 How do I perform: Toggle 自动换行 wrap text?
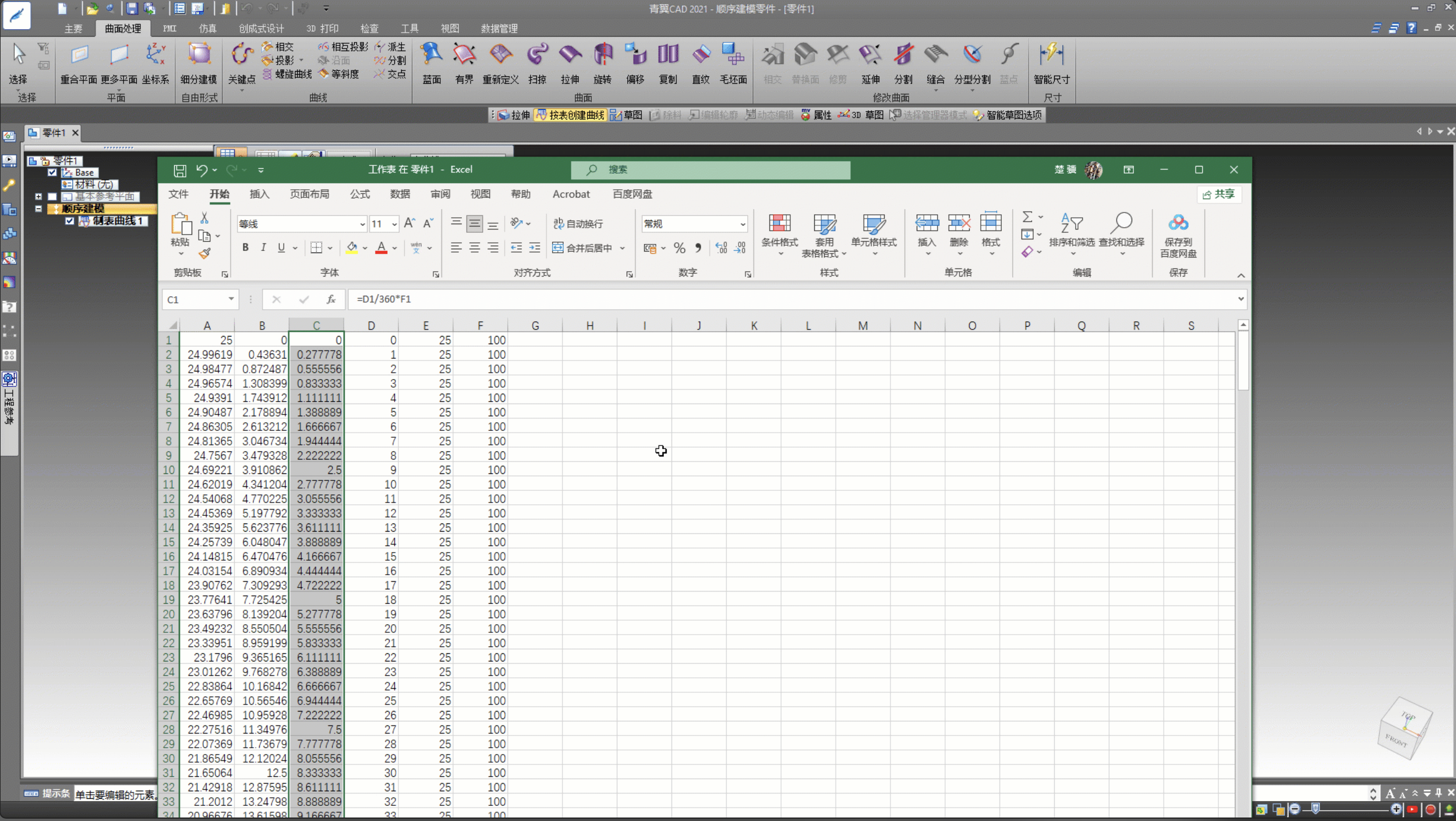[578, 224]
